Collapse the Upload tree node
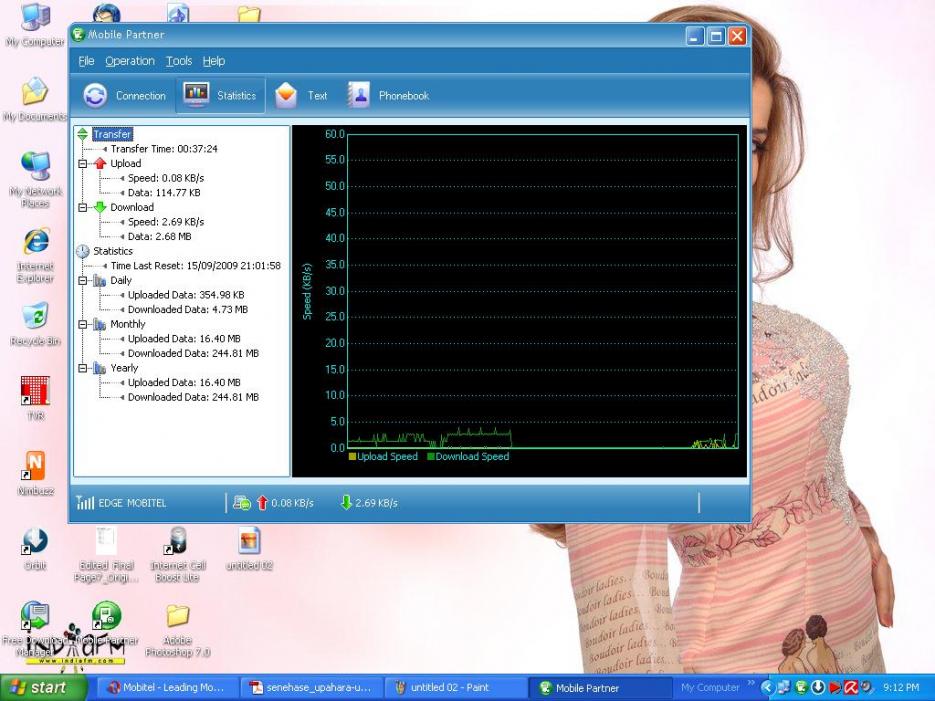Image resolution: width=935 pixels, height=701 pixels. pos(83,163)
